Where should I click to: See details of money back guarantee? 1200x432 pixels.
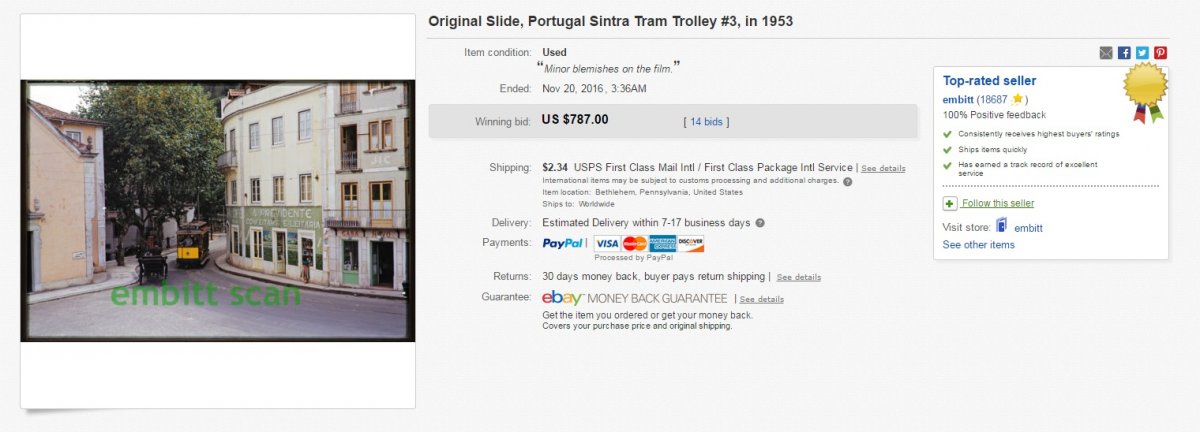pos(762,299)
